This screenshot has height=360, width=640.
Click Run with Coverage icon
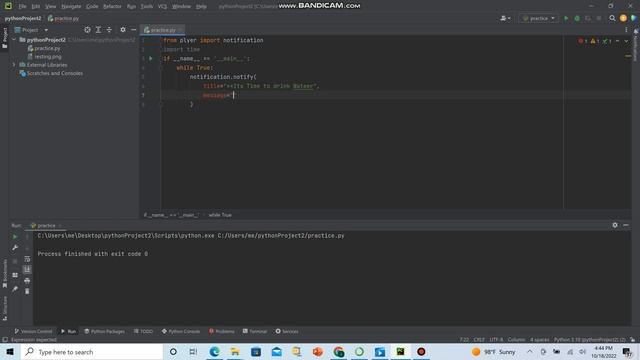click(x=588, y=18)
